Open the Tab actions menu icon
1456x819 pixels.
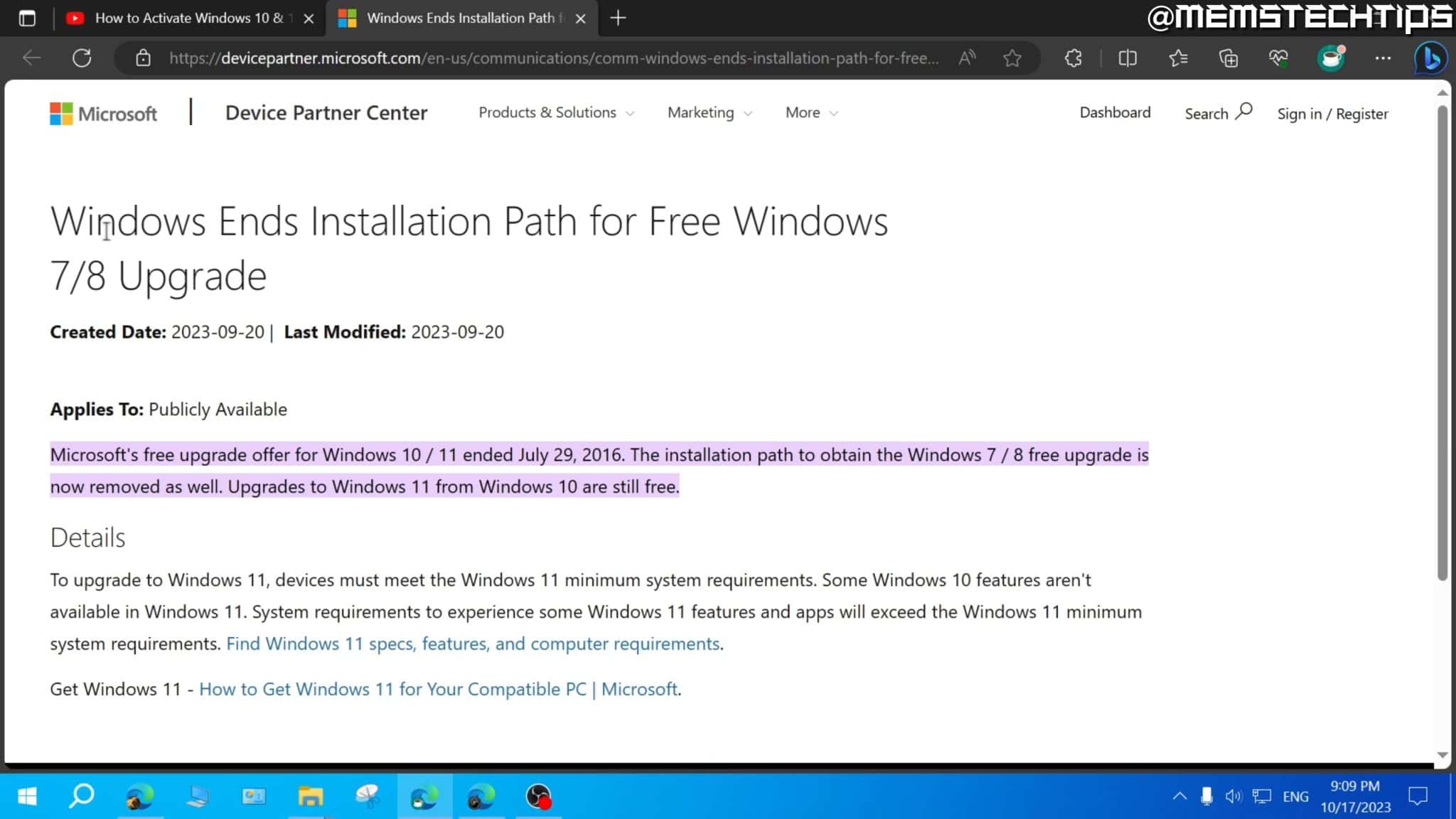(27, 18)
